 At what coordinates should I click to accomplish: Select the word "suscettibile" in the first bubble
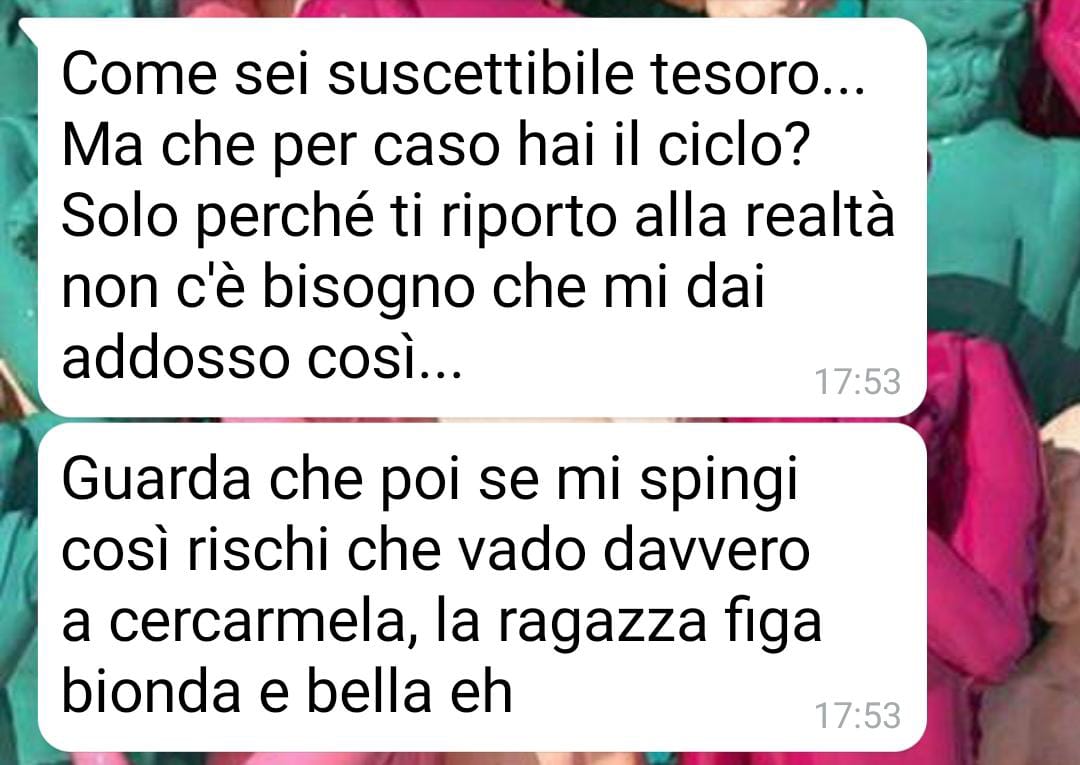click(480, 74)
